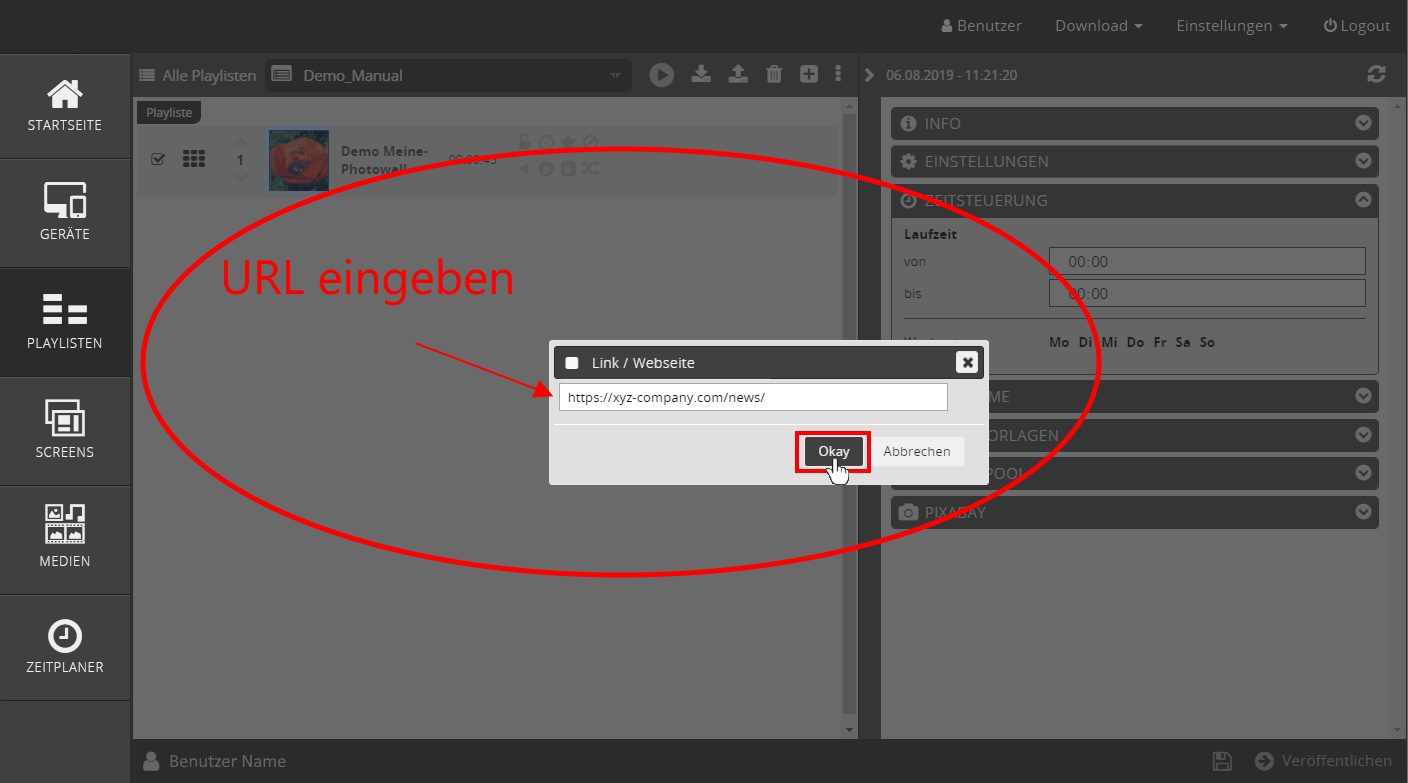Click the upload icon in playlist toolbar
Viewport: 1408px width, 783px height.
738,74
